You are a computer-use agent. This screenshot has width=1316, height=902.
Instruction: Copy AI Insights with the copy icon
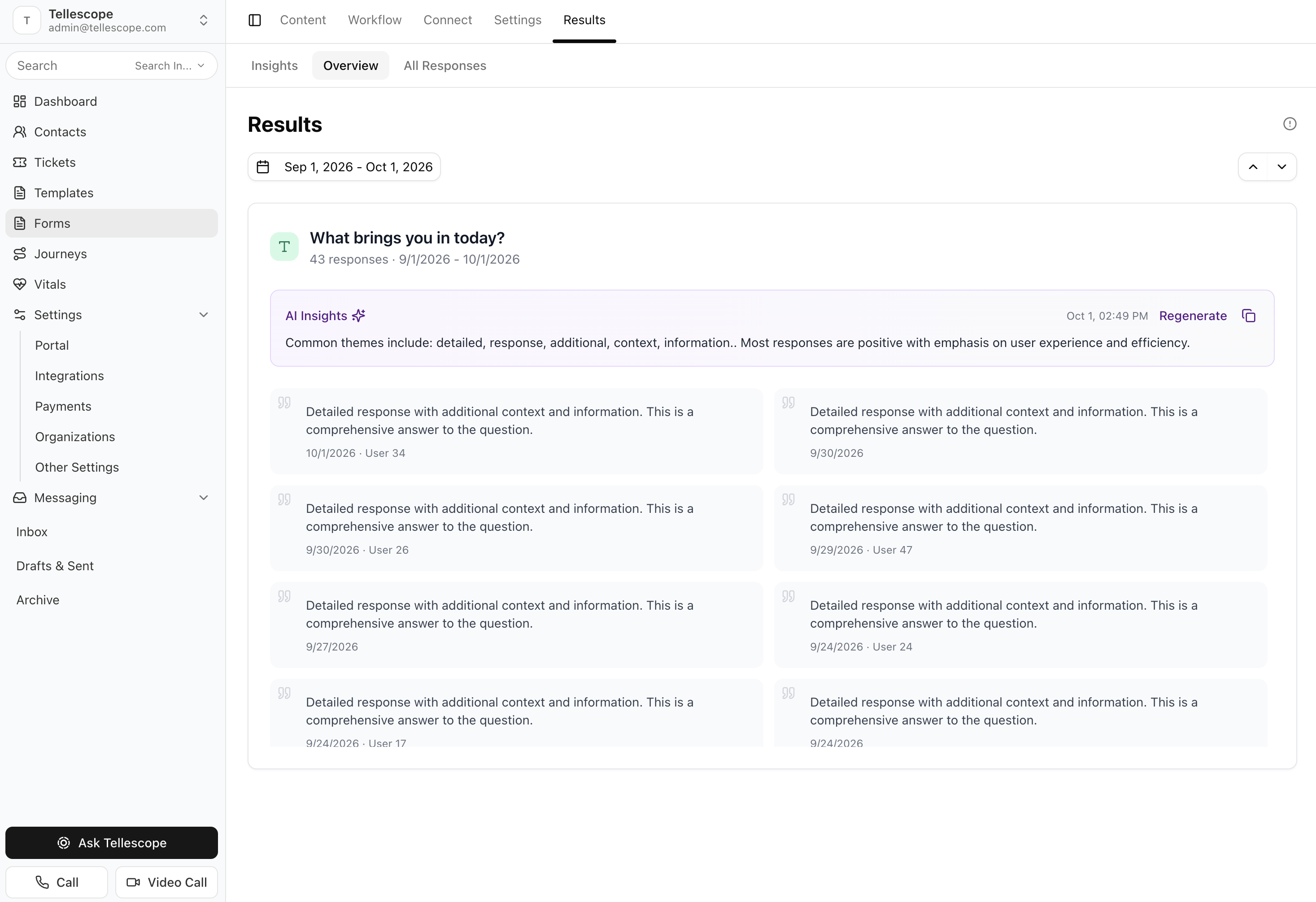[1249, 316]
